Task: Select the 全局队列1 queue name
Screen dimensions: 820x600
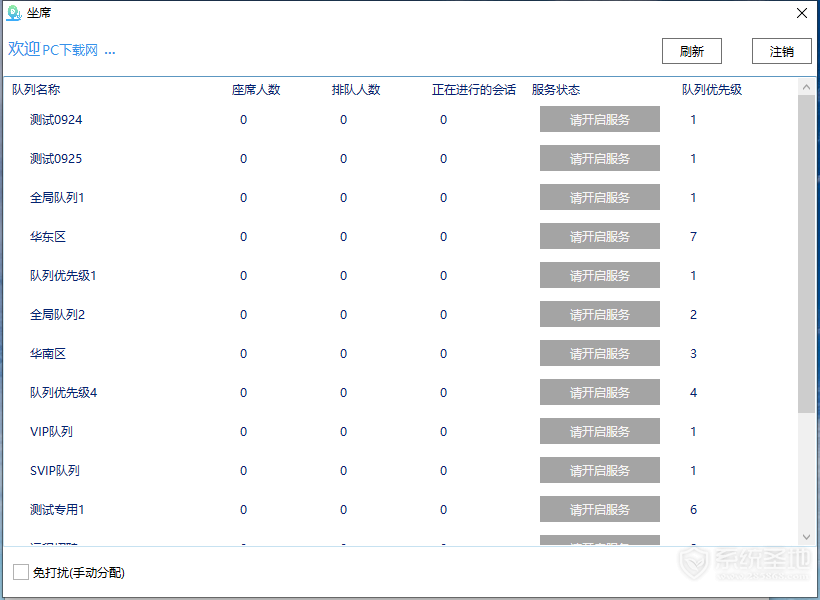Action: tap(57, 197)
